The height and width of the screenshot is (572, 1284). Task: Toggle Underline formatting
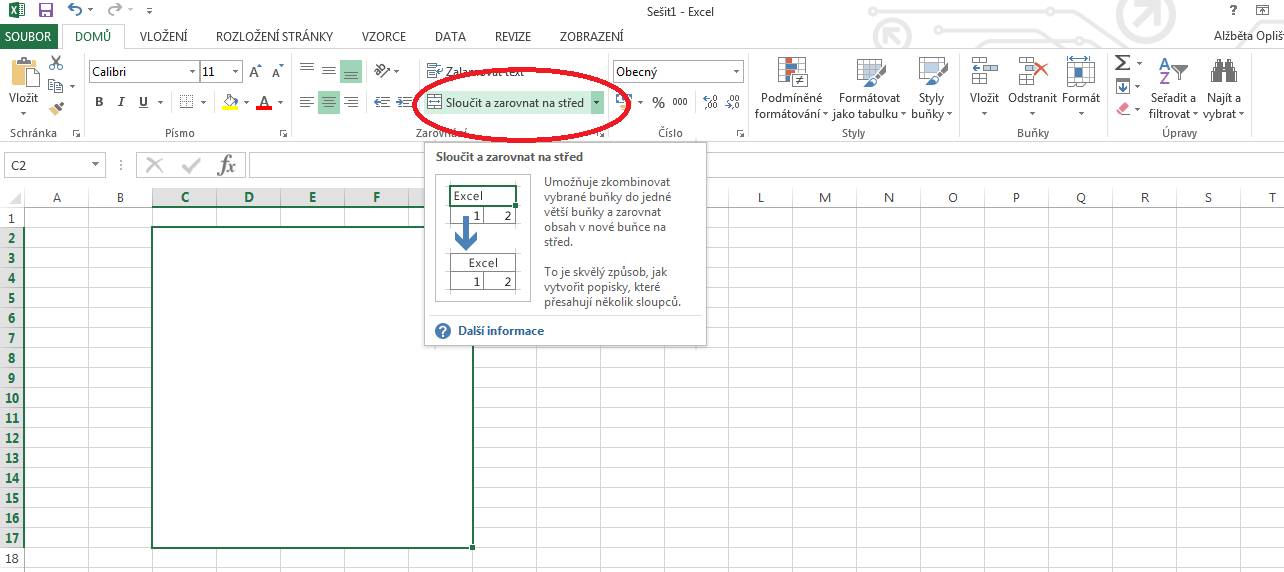click(x=144, y=102)
